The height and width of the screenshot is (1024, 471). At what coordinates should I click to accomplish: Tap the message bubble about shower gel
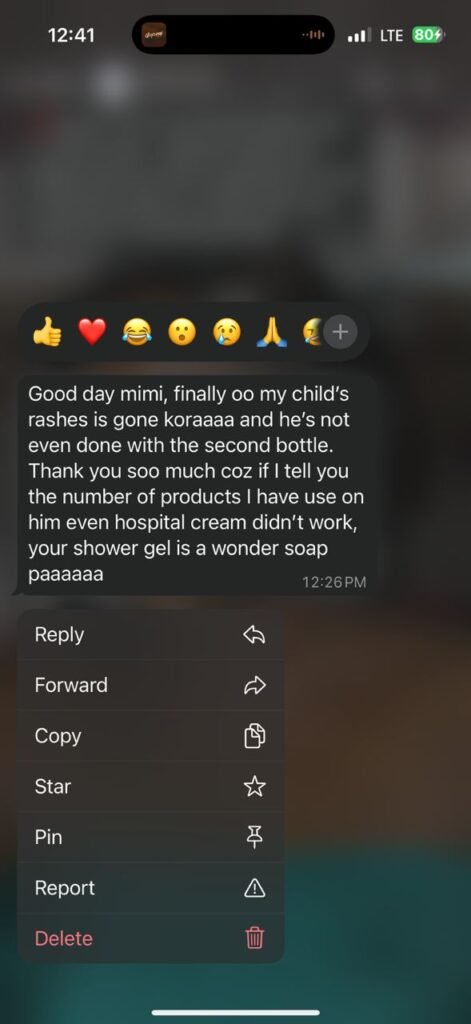pyautogui.click(x=196, y=485)
